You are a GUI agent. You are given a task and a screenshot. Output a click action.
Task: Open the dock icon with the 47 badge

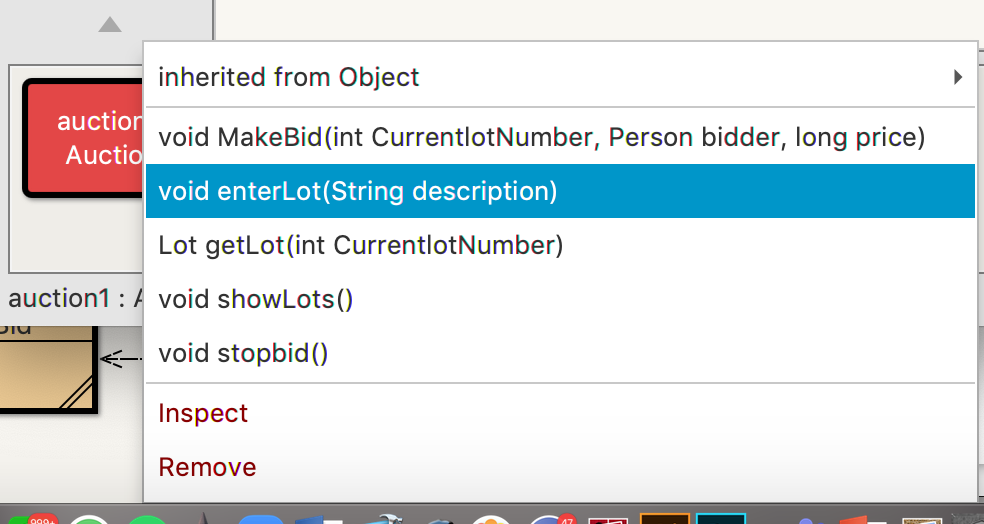[x=552, y=518]
